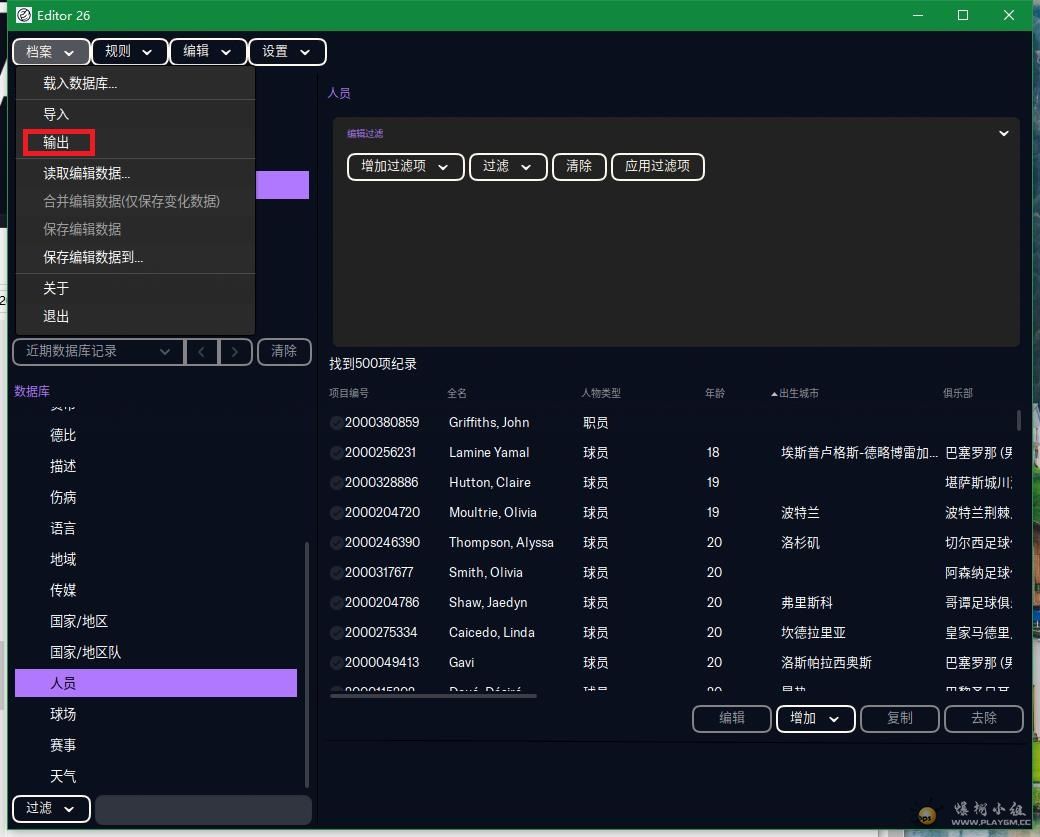Image resolution: width=1040 pixels, height=837 pixels.
Task: Click the Editor 26 app logo icon
Action: point(24,15)
